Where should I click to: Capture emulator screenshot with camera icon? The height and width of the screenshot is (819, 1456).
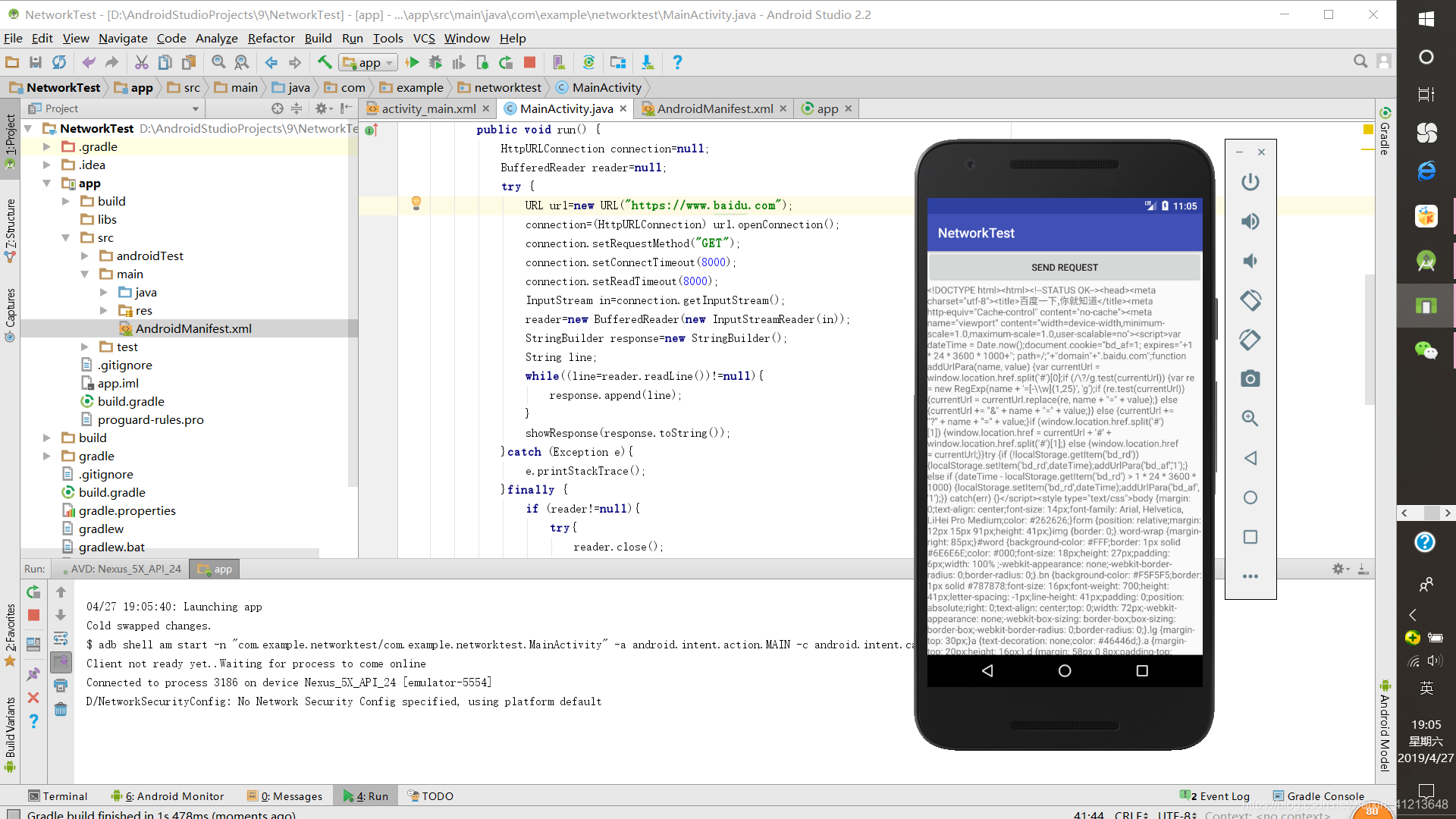click(1250, 378)
